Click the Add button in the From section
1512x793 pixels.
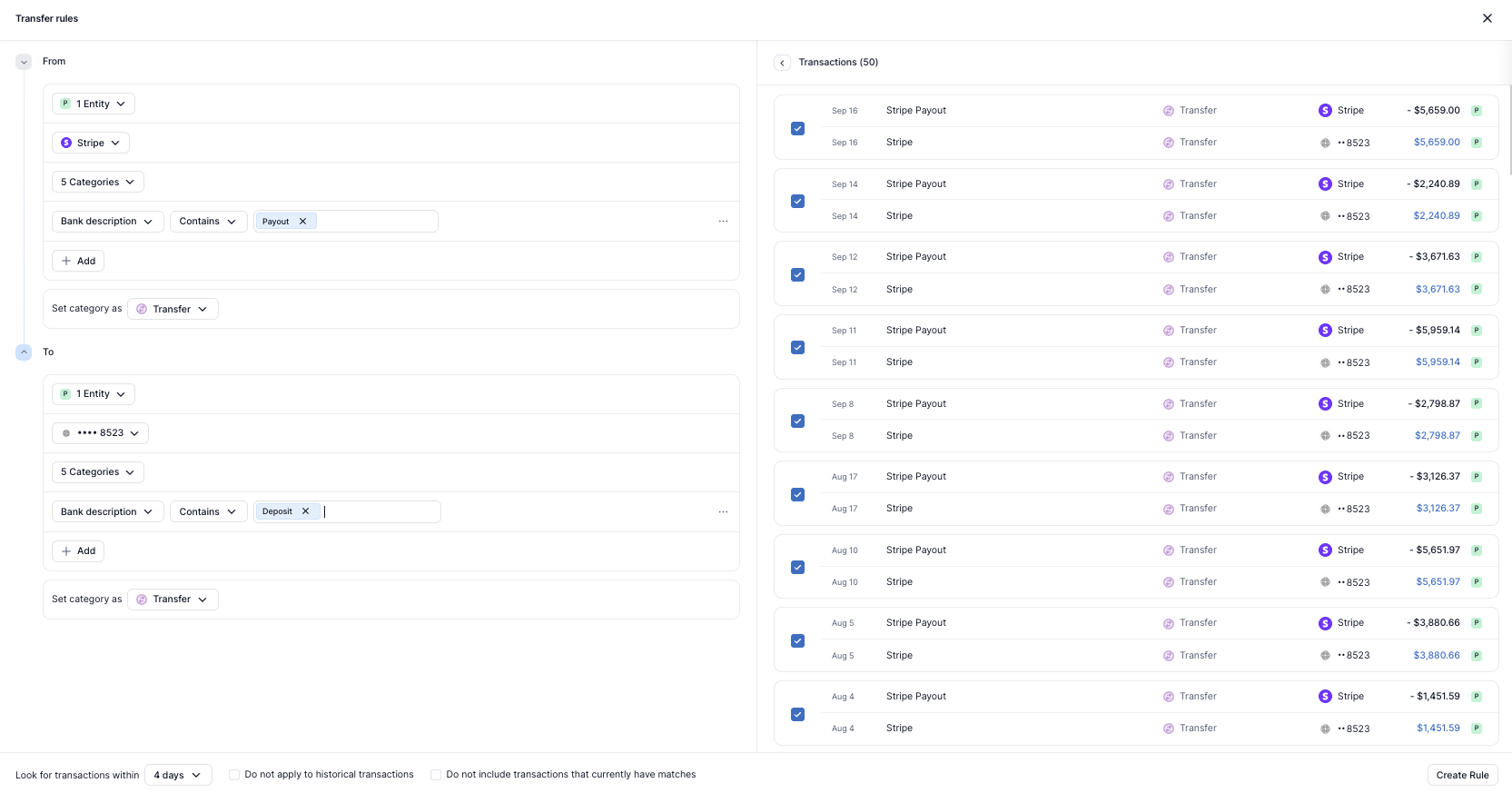(x=78, y=261)
